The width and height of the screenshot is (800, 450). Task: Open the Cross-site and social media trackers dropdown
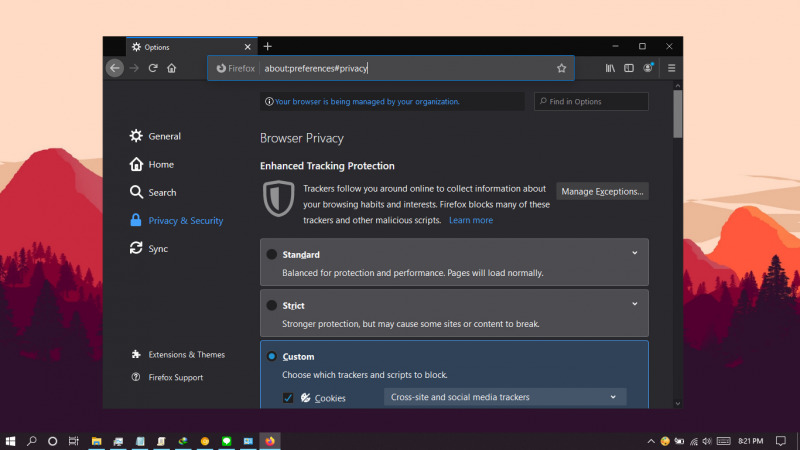tap(505, 397)
